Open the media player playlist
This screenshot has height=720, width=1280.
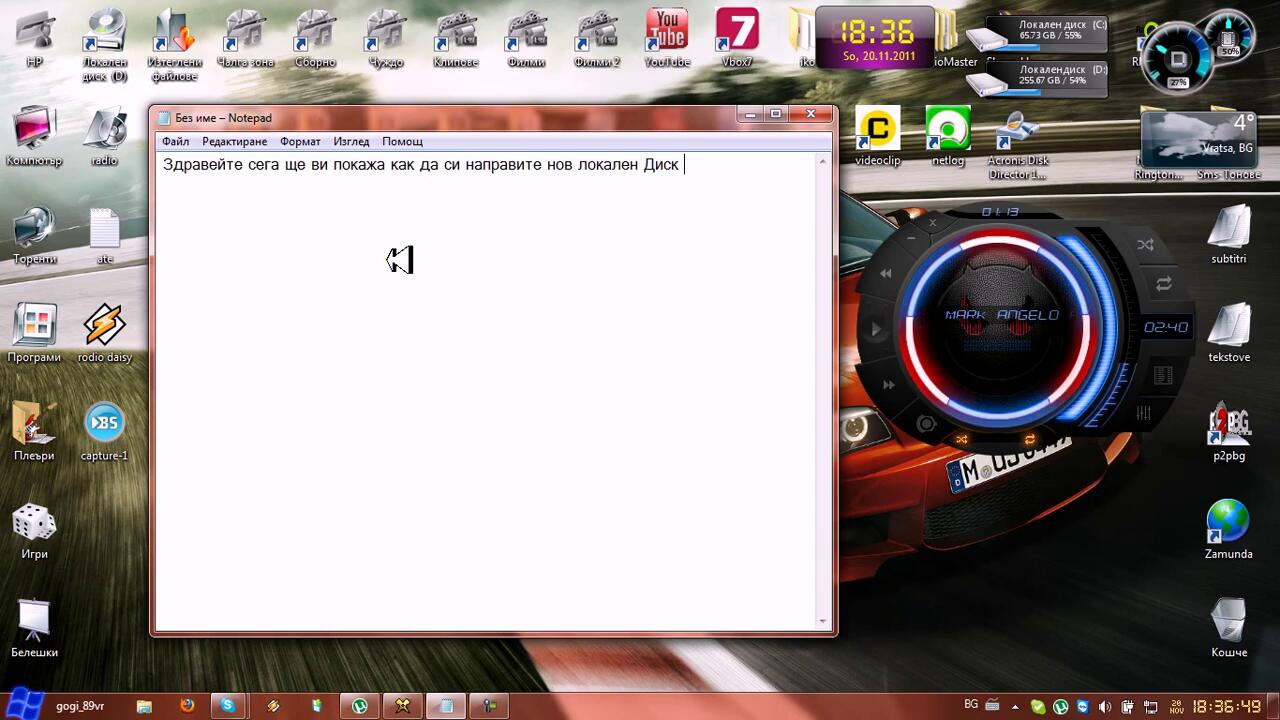pyautogui.click(x=1162, y=375)
